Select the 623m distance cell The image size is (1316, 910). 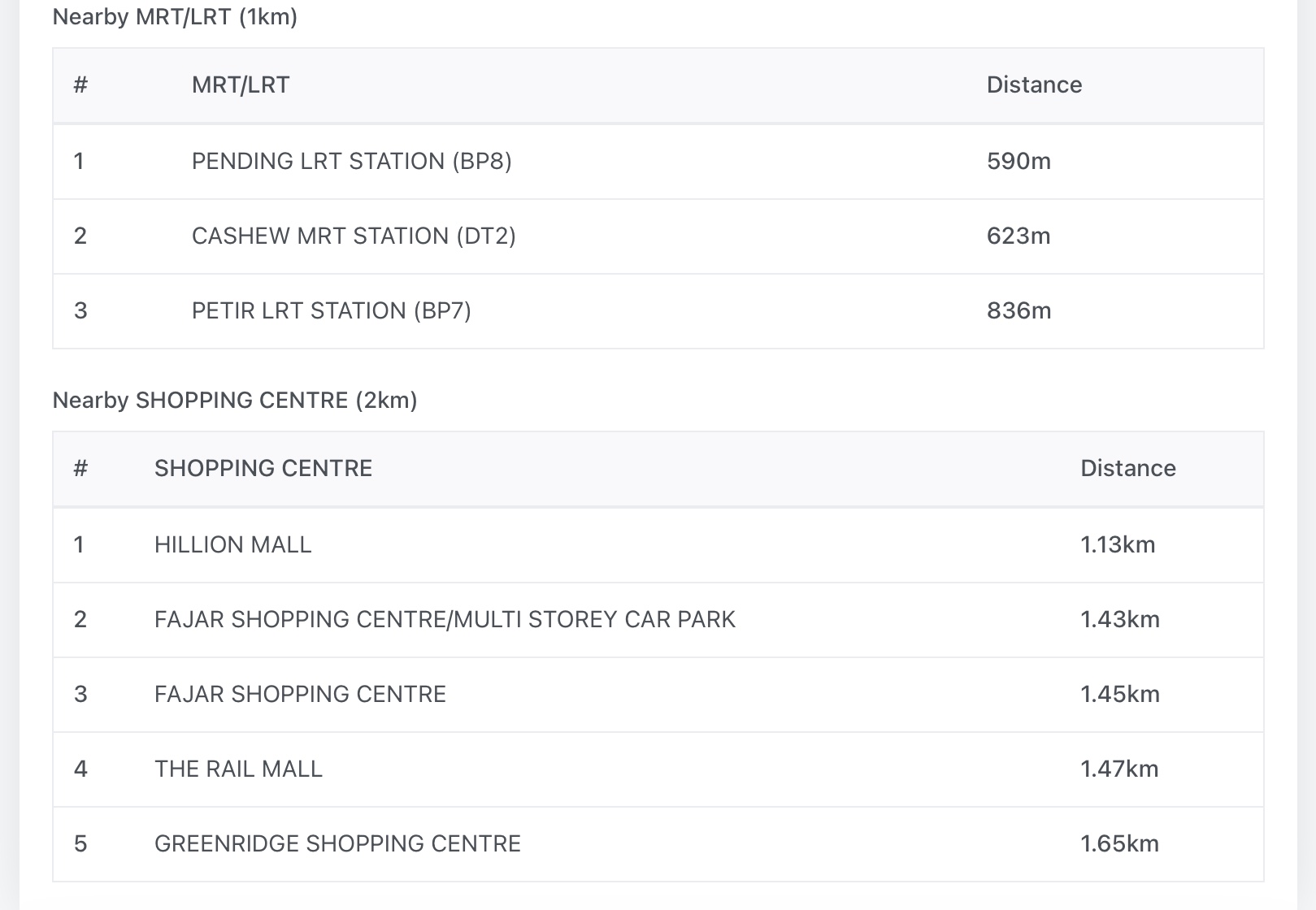1018,236
